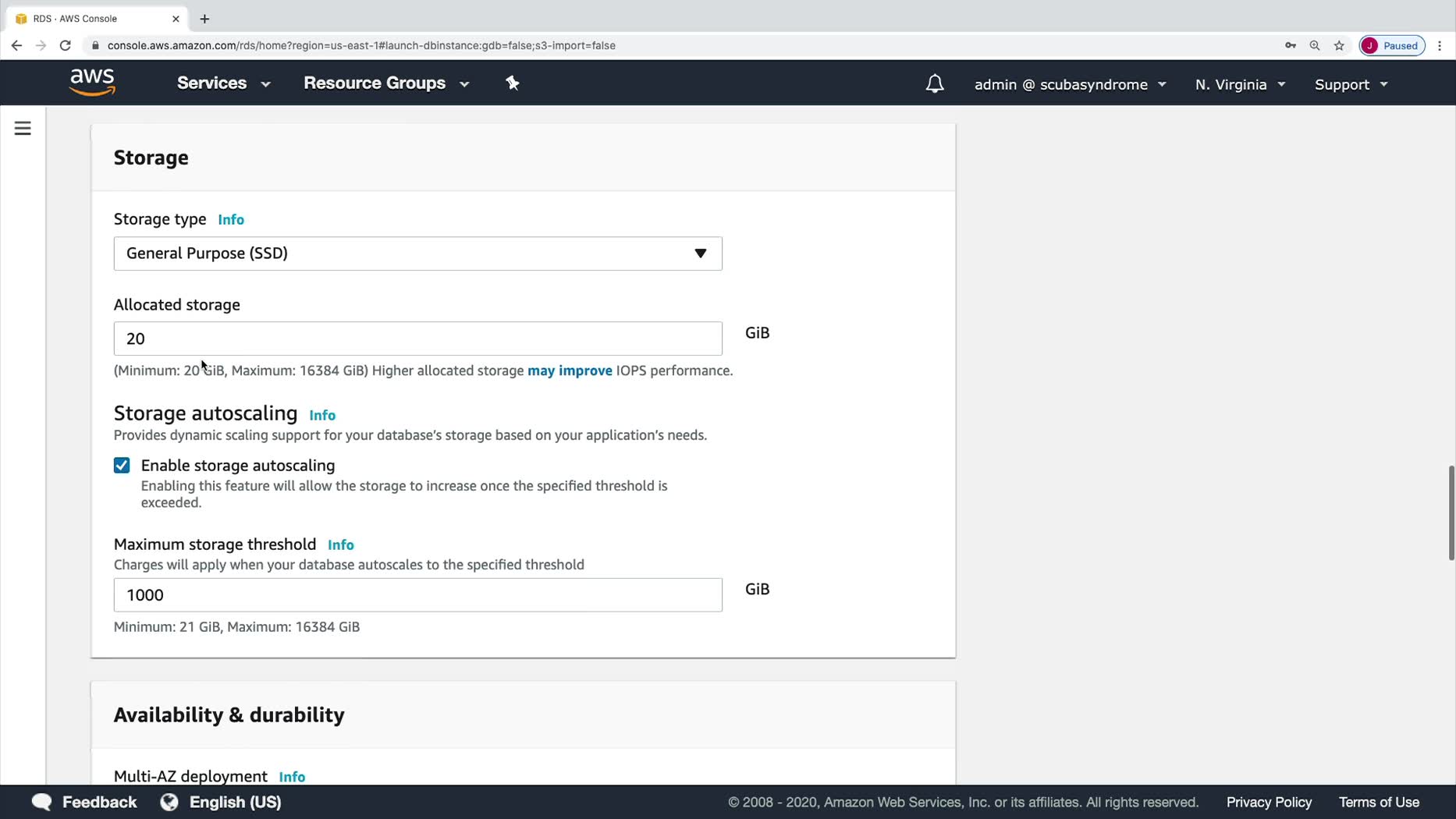
Task: Click the page vertical scrollbar thumb
Action: tap(1451, 512)
